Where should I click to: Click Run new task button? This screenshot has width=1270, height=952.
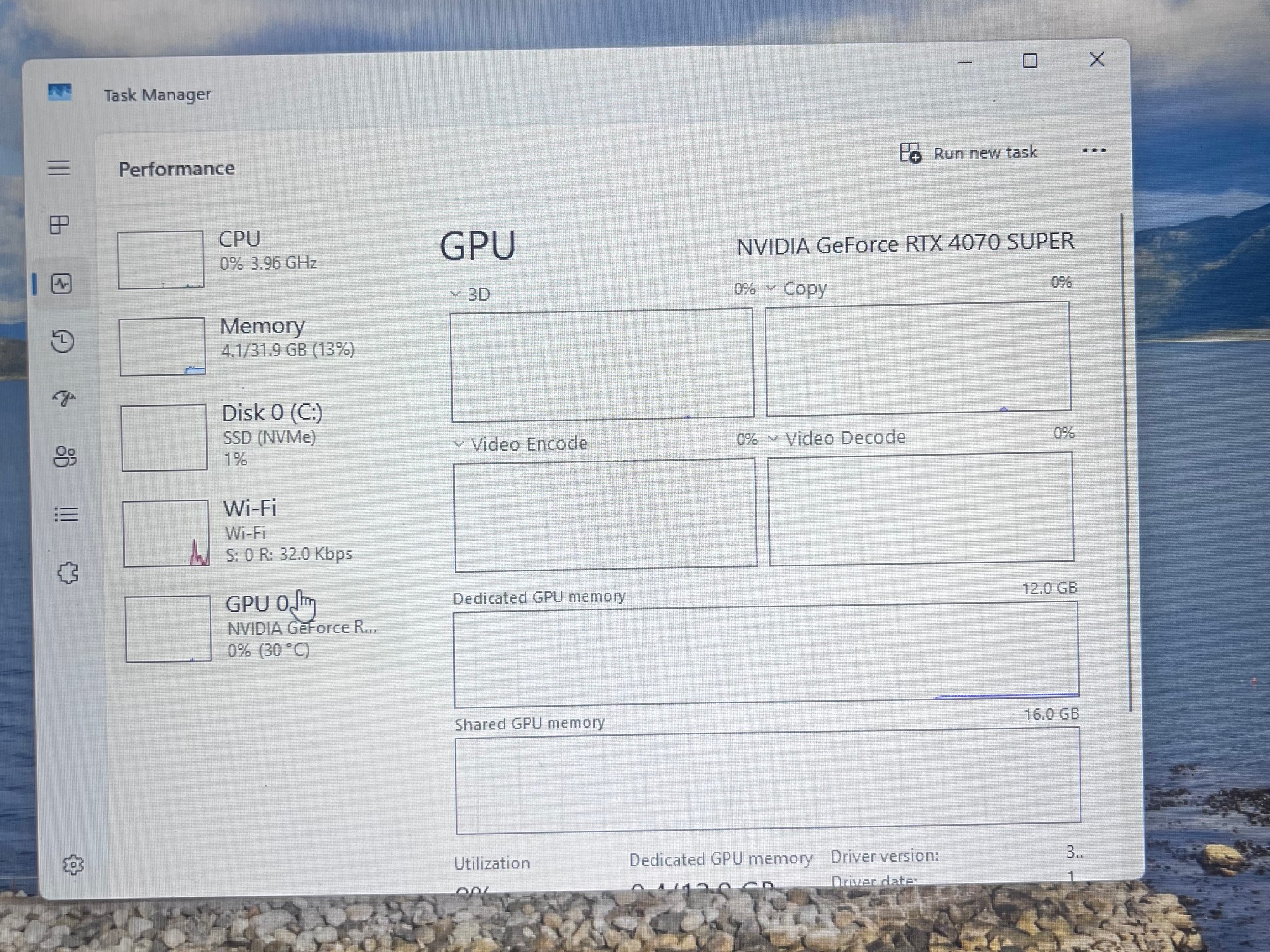(968, 152)
